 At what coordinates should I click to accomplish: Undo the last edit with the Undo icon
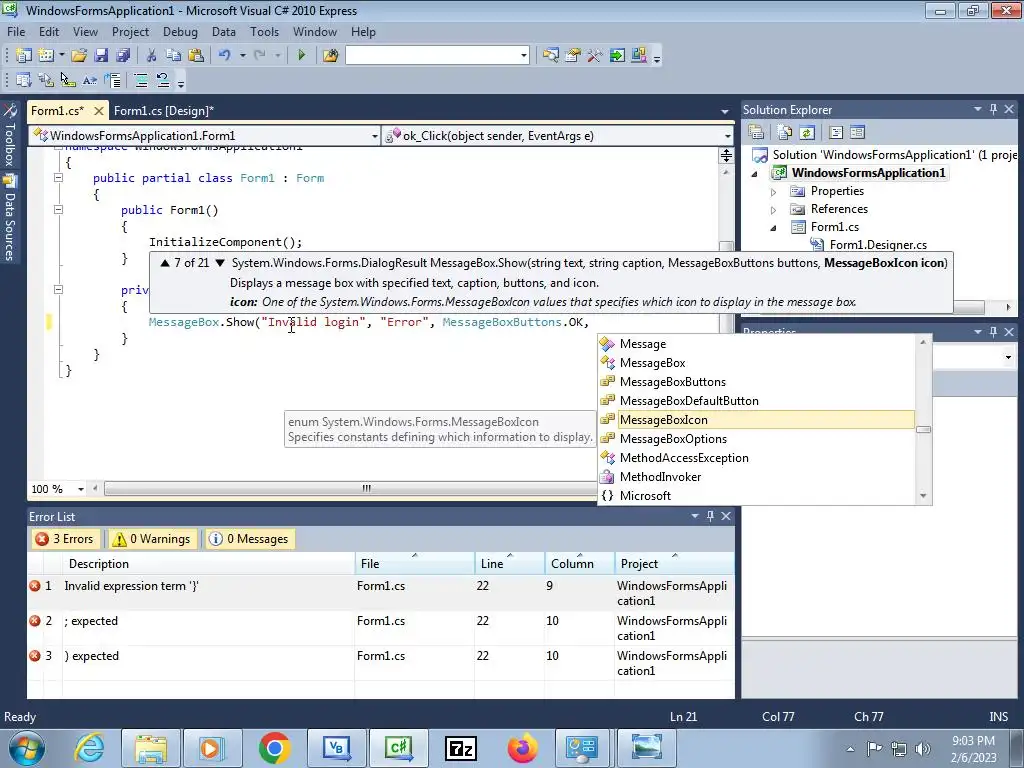[225, 56]
